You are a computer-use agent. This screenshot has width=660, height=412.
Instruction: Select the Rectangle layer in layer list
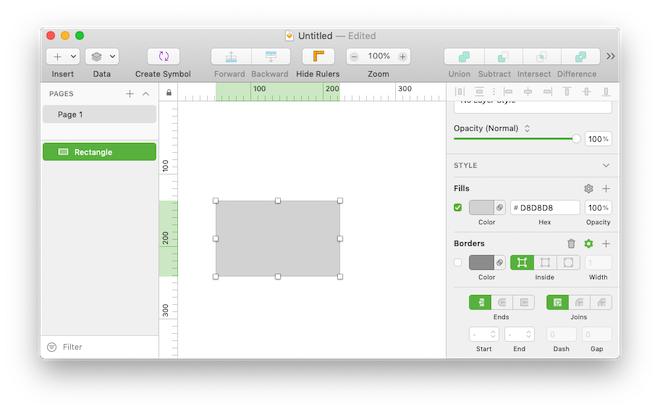99,152
